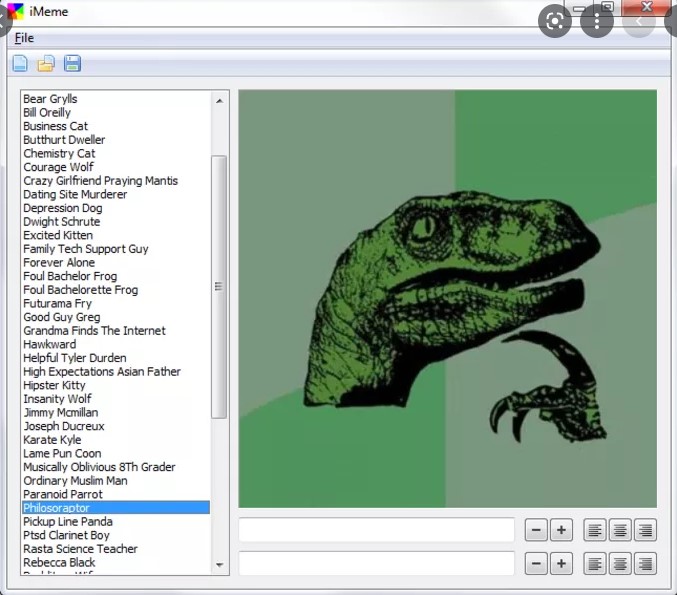
Task: Click the Philosoraptor preview image
Action: (447, 299)
